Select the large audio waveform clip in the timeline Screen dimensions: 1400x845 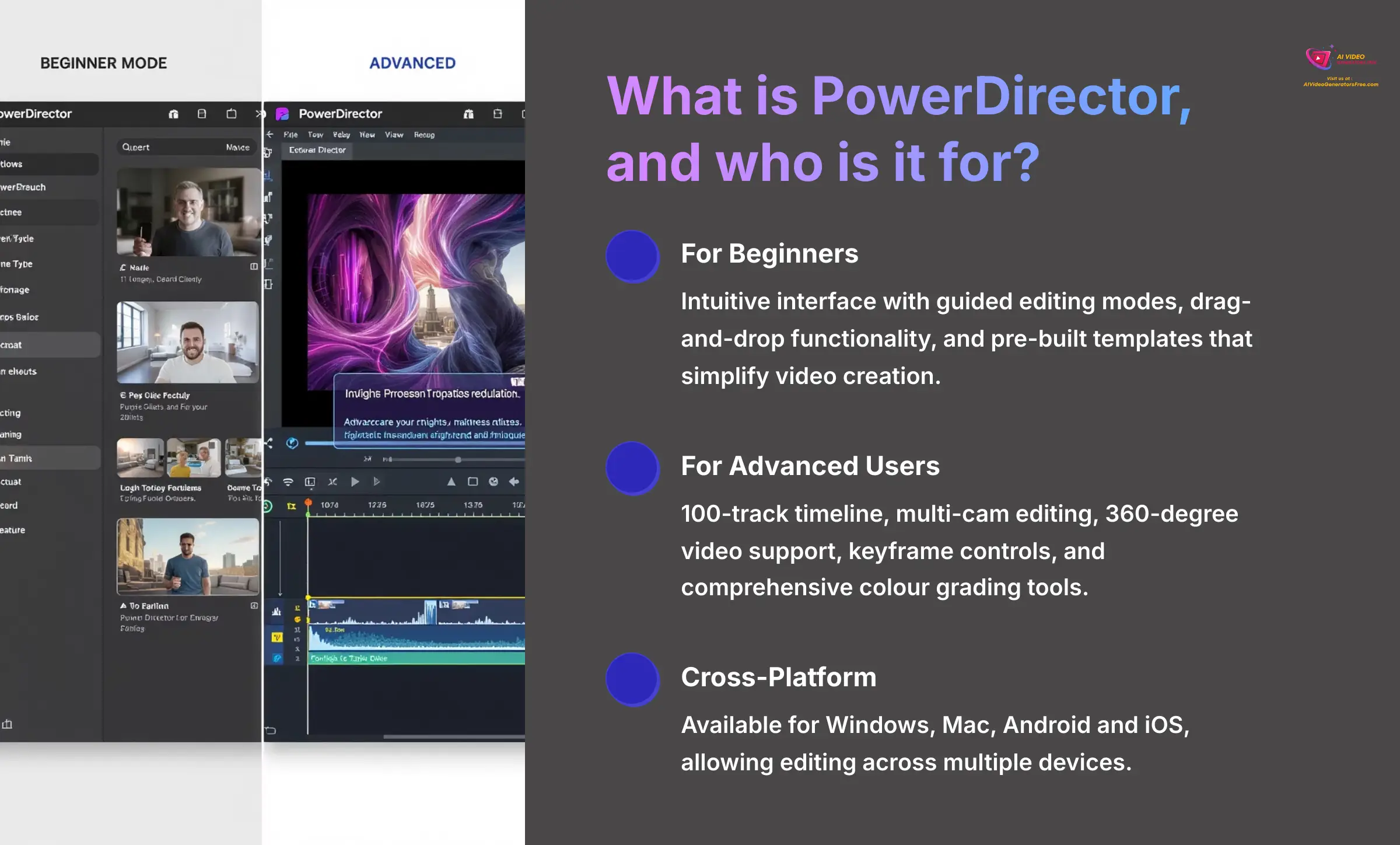(416, 638)
